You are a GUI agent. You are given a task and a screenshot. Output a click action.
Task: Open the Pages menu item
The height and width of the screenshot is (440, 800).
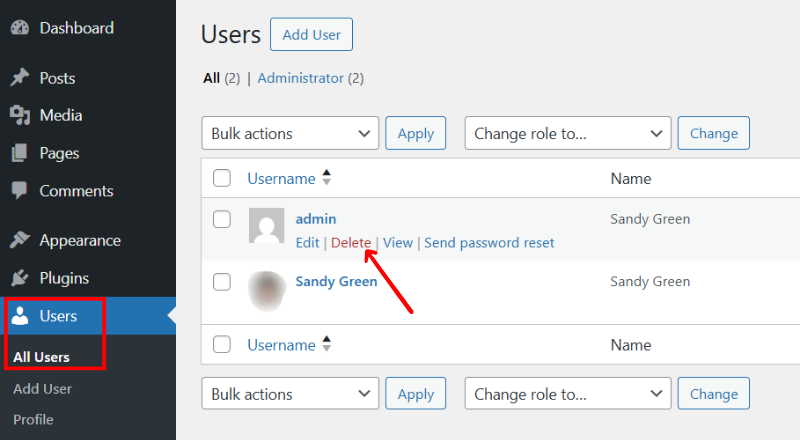coord(59,153)
